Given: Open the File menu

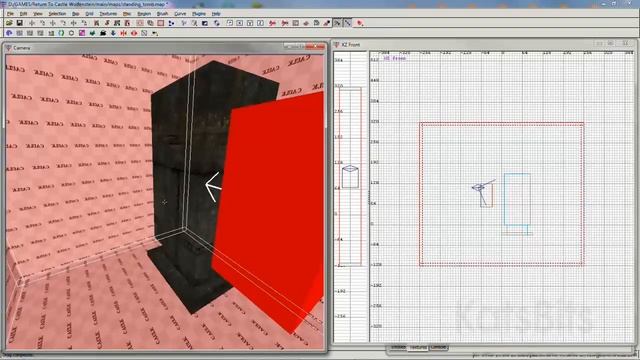Looking at the screenshot, I should [x=10, y=13].
